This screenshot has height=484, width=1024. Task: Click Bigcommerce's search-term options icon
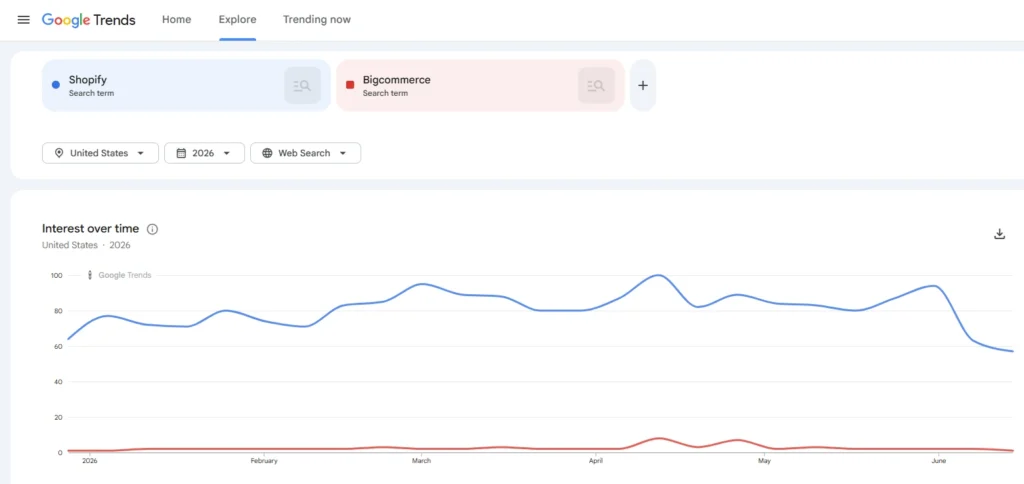pos(596,86)
